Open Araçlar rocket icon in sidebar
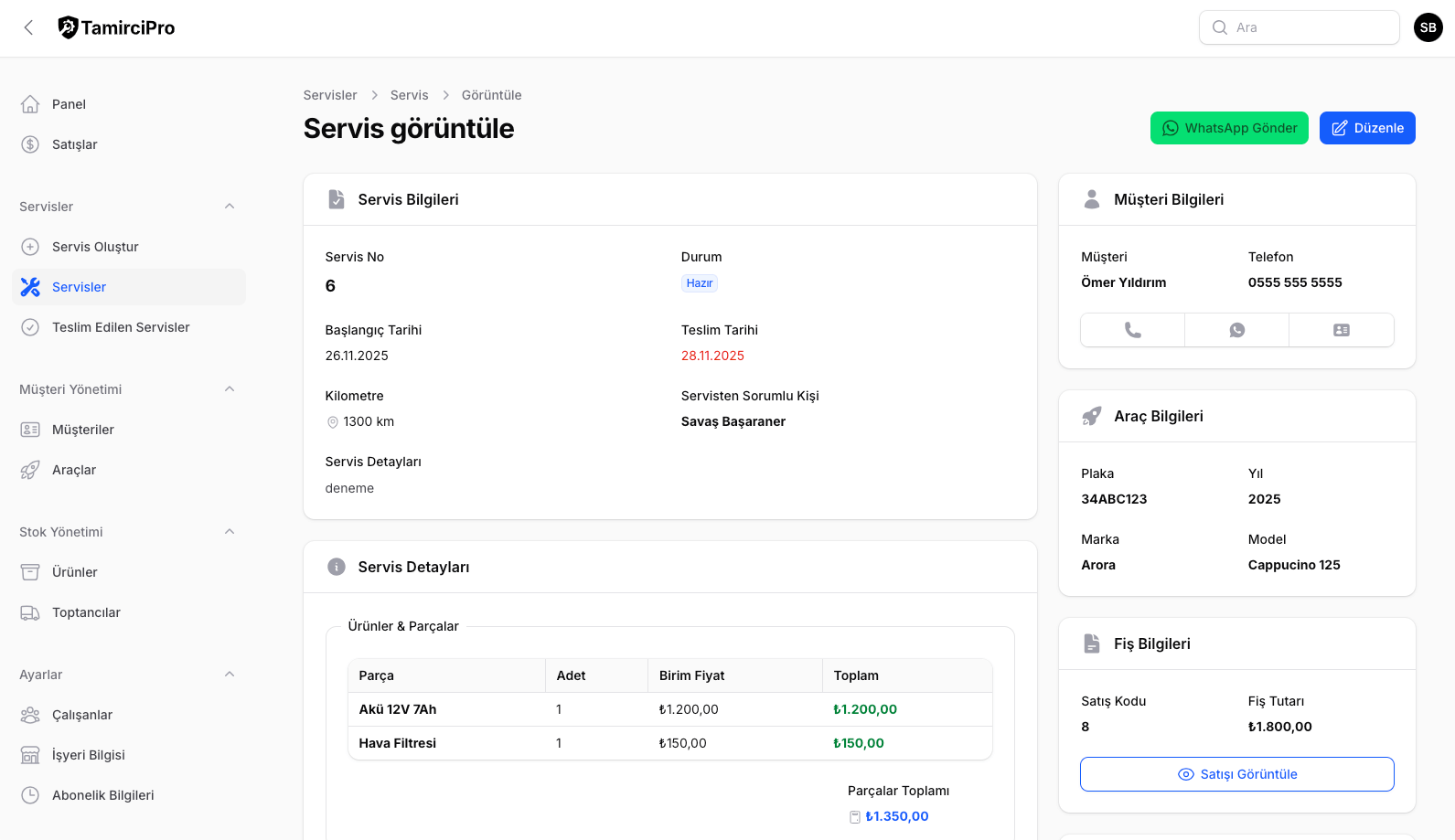The width and height of the screenshot is (1455, 840). 30,470
